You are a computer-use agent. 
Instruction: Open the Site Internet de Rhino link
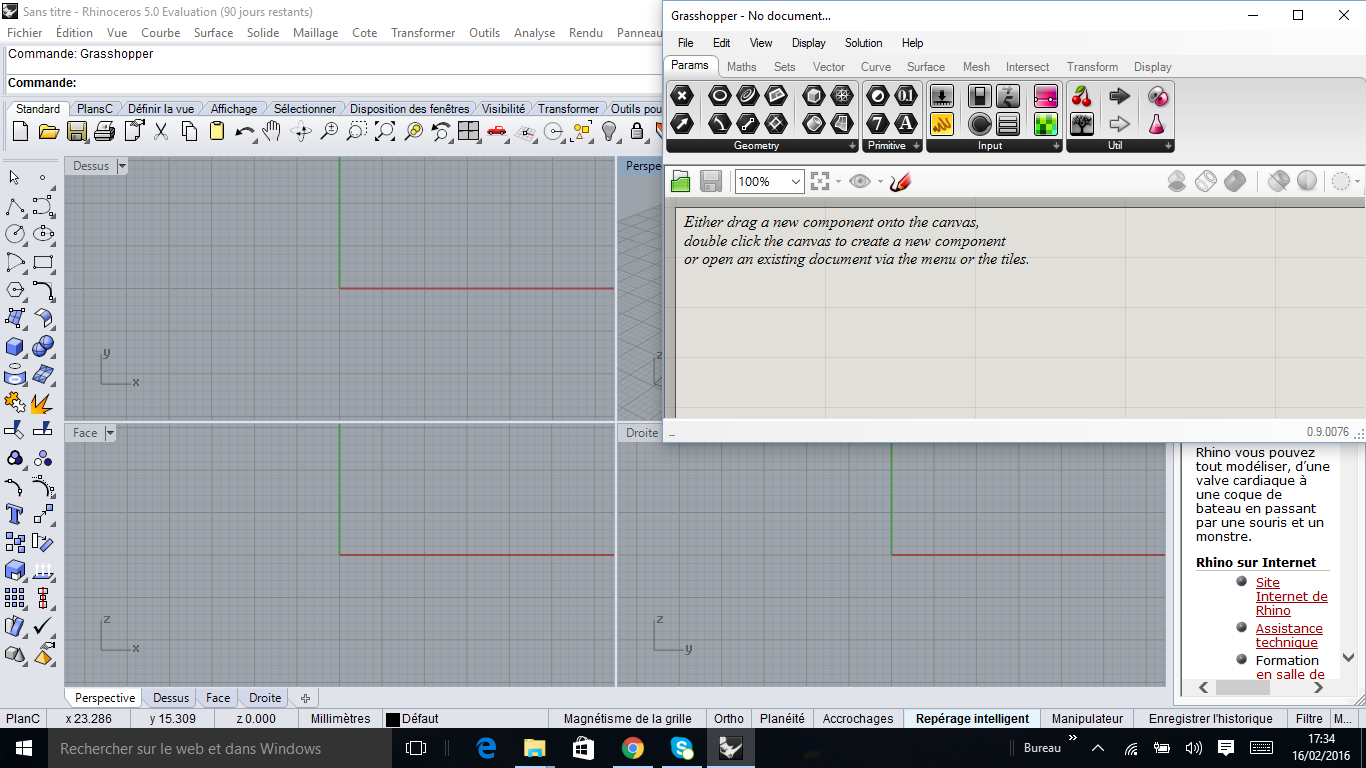tap(1292, 596)
